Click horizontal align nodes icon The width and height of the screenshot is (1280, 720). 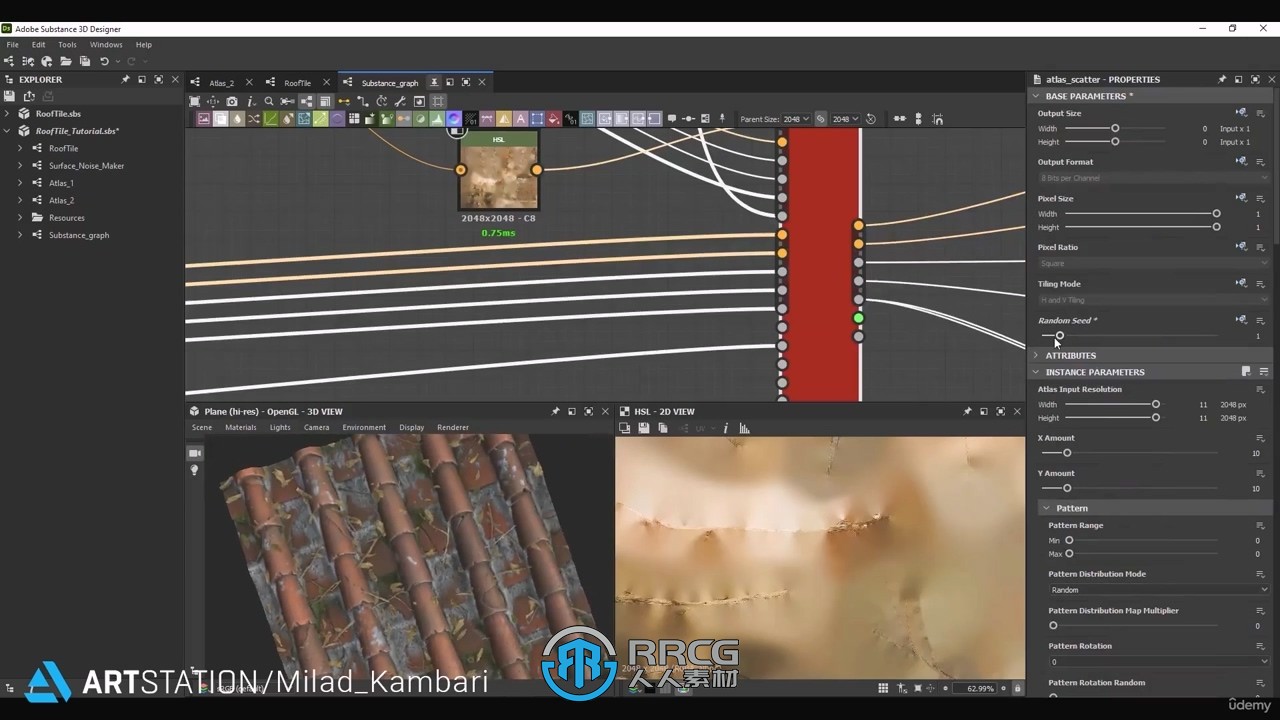pyautogui.click(x=900, y=118)
